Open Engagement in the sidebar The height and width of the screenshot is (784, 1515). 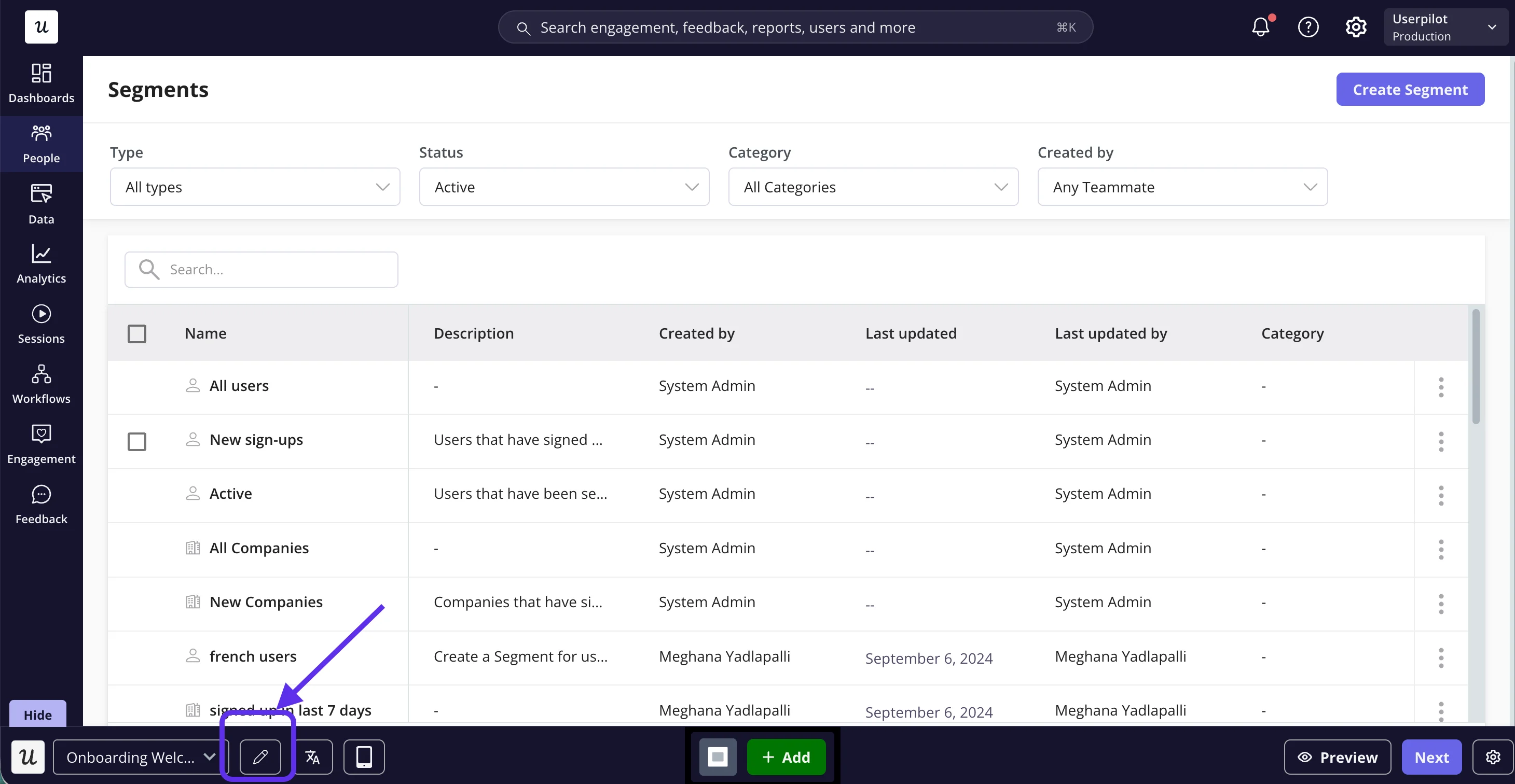click(41, 445)
